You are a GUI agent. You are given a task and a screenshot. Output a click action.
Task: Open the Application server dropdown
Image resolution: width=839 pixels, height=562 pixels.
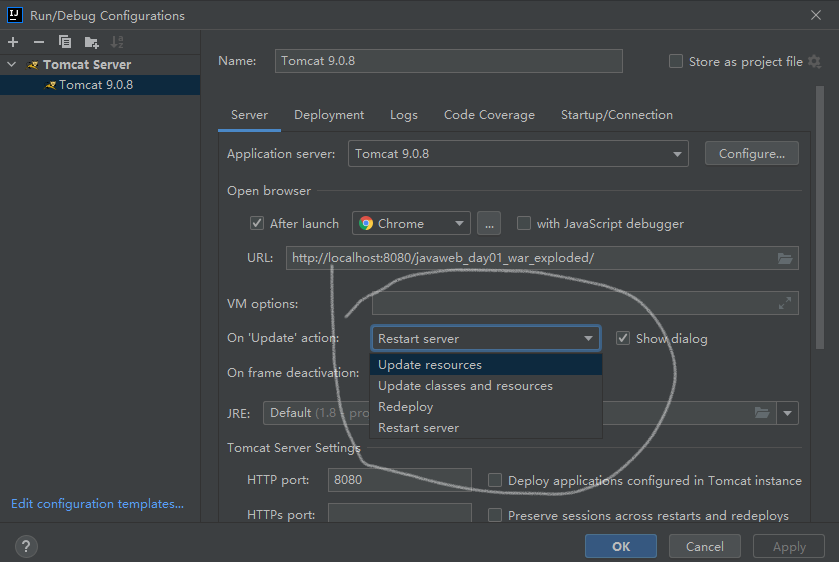tap(518, 154)
